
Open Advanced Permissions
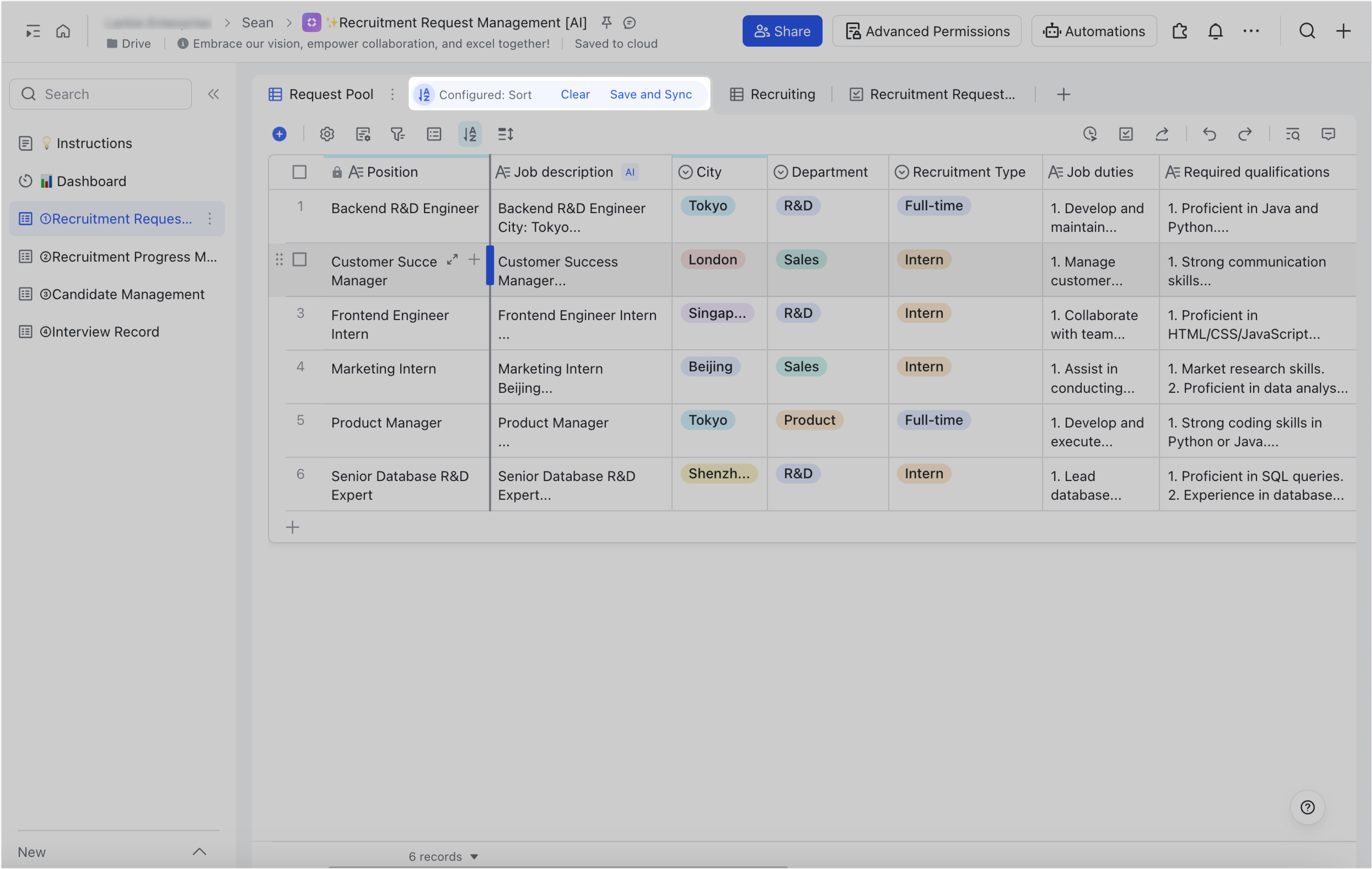point(927,31)
